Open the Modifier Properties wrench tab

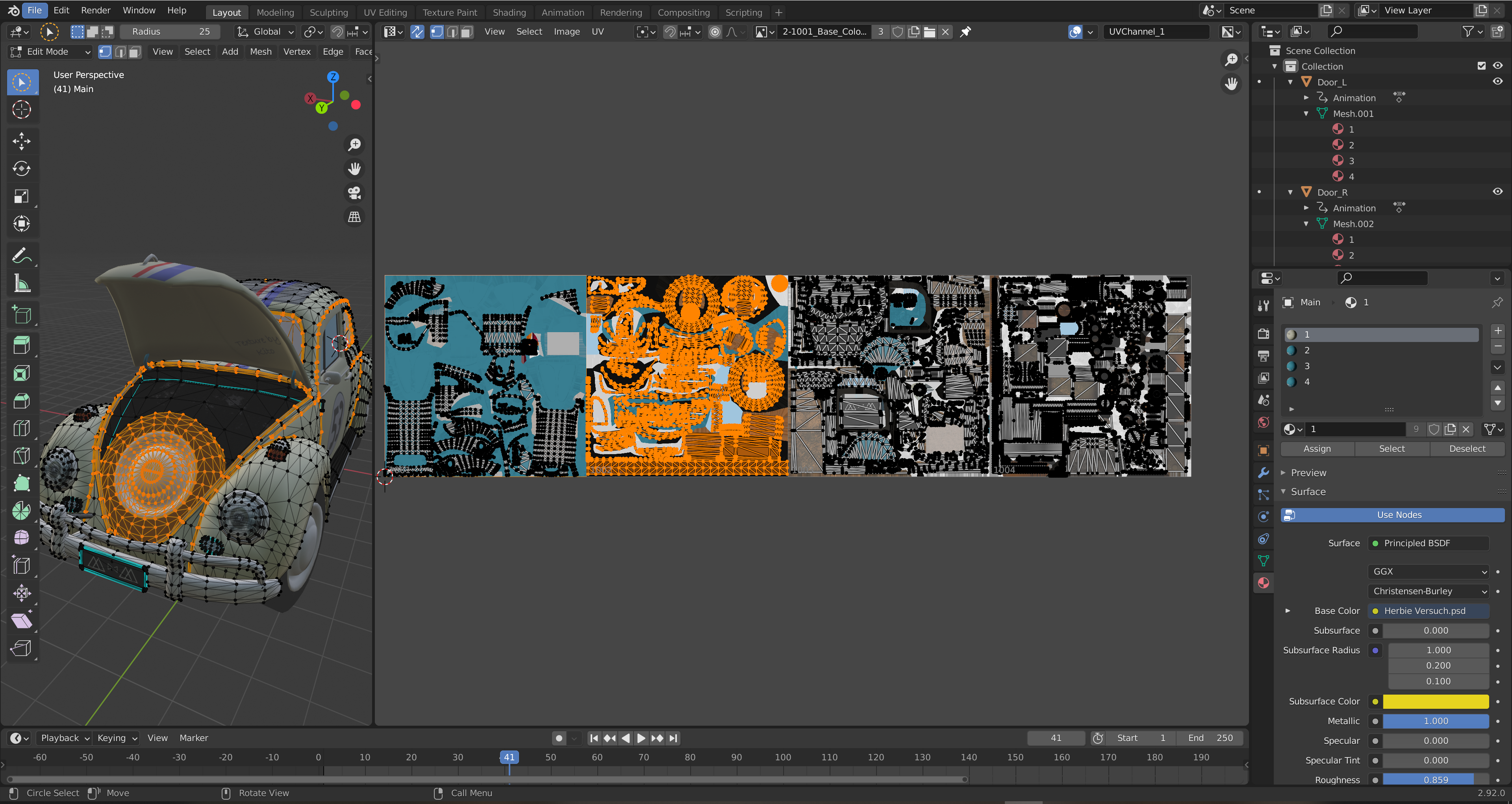[1264, 473]
